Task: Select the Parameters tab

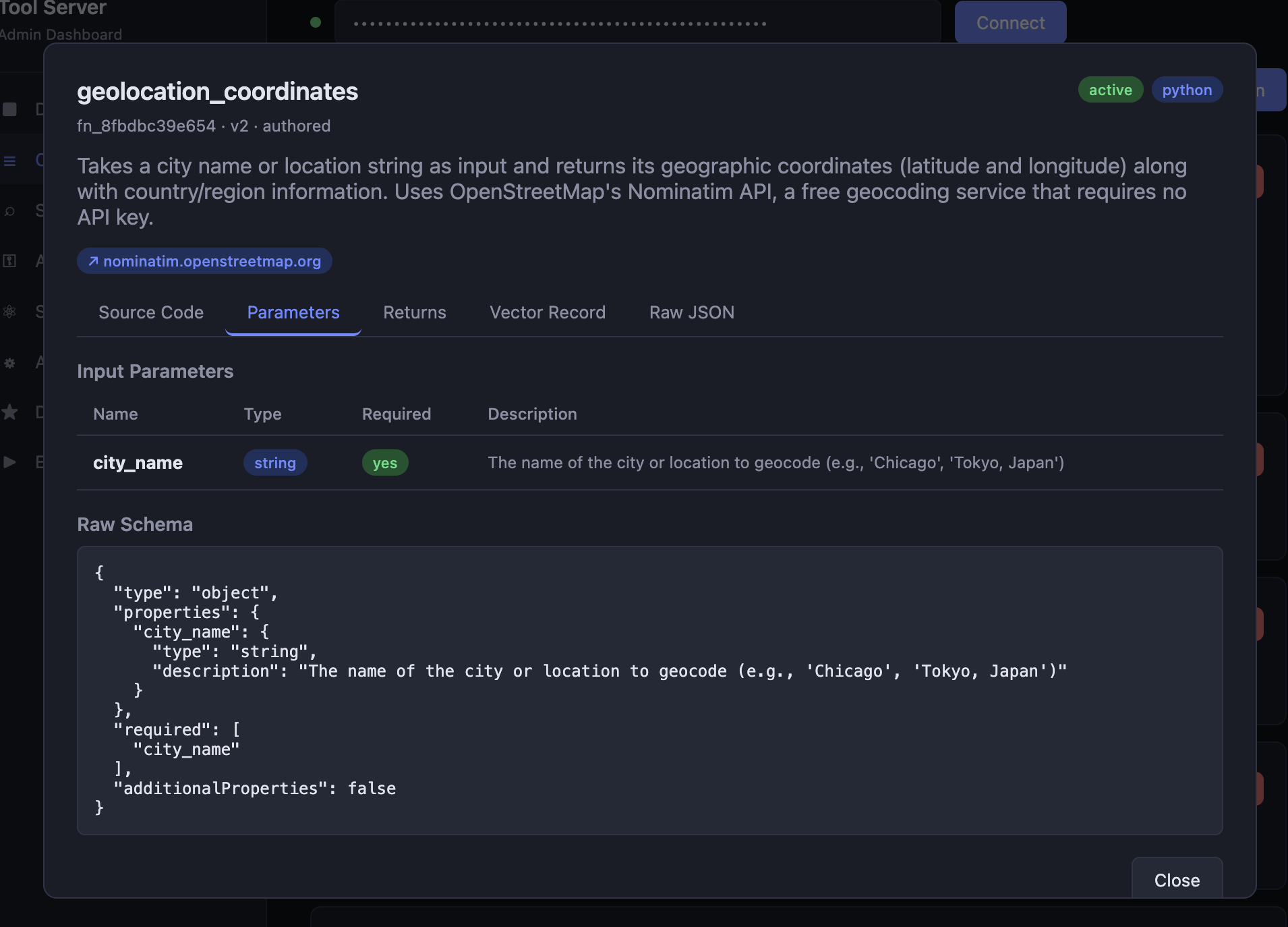Action: coord(293,312)
